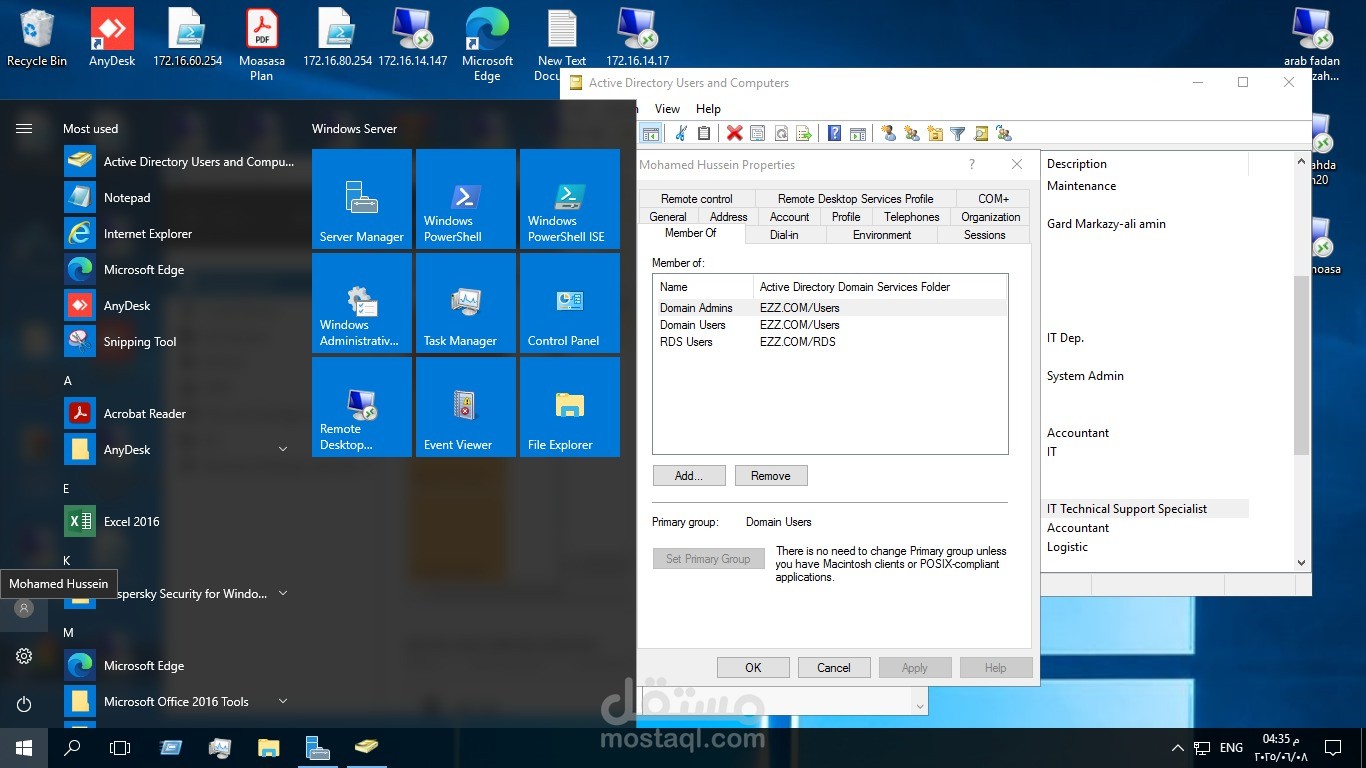1366x768 pixels.
Task: Click the Filter funnel toolbar icon
Action: click(x=957, y=133)
